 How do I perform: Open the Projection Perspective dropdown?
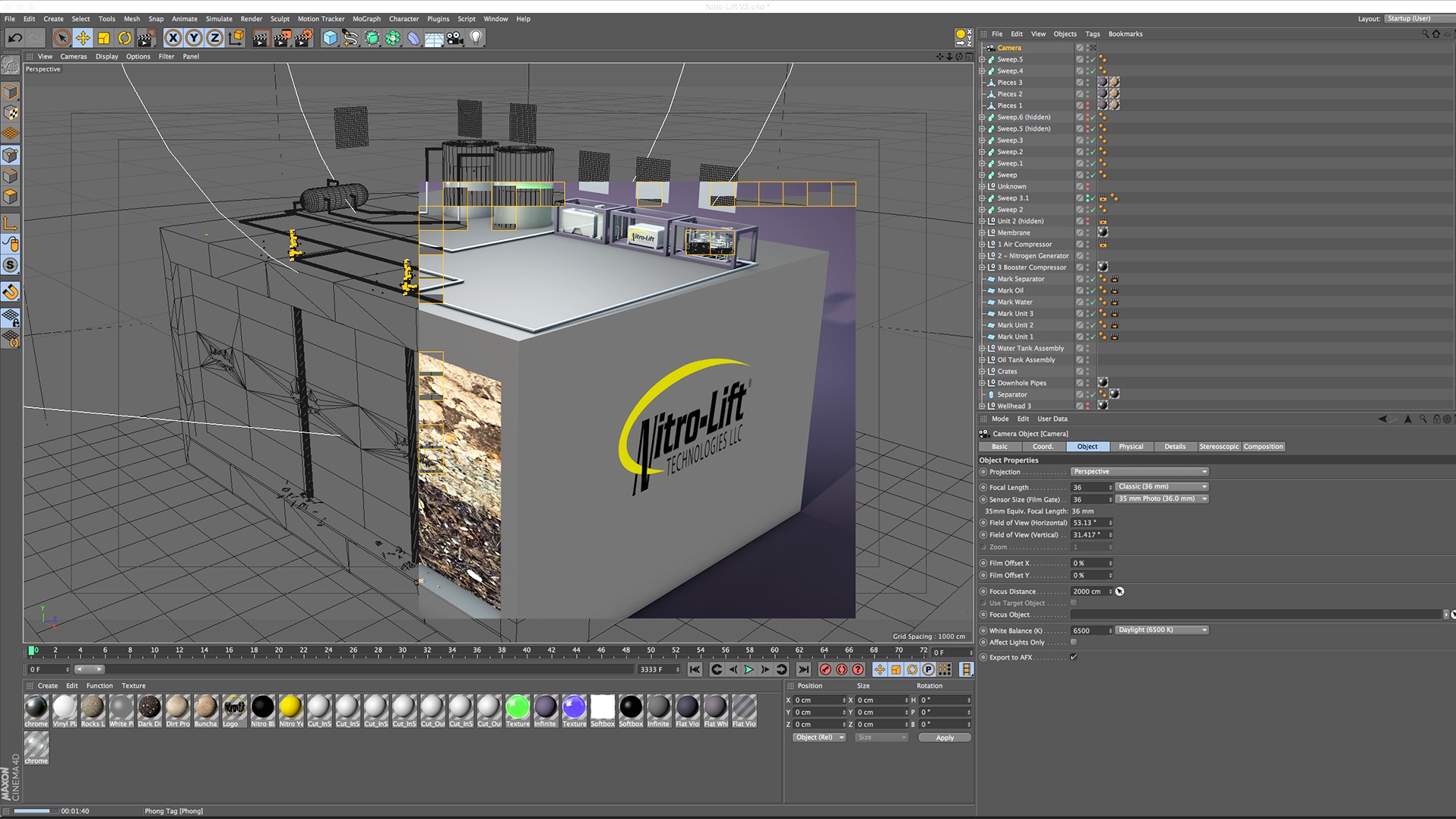click(1139, 472)
